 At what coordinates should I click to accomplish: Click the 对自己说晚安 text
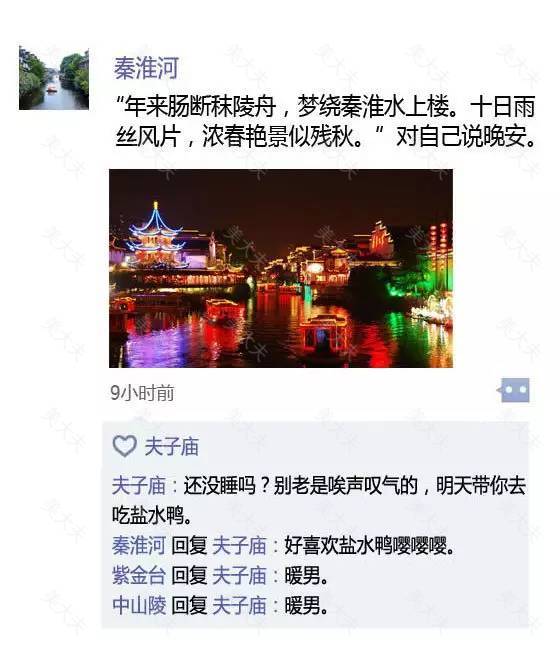[x=466, y=136]
